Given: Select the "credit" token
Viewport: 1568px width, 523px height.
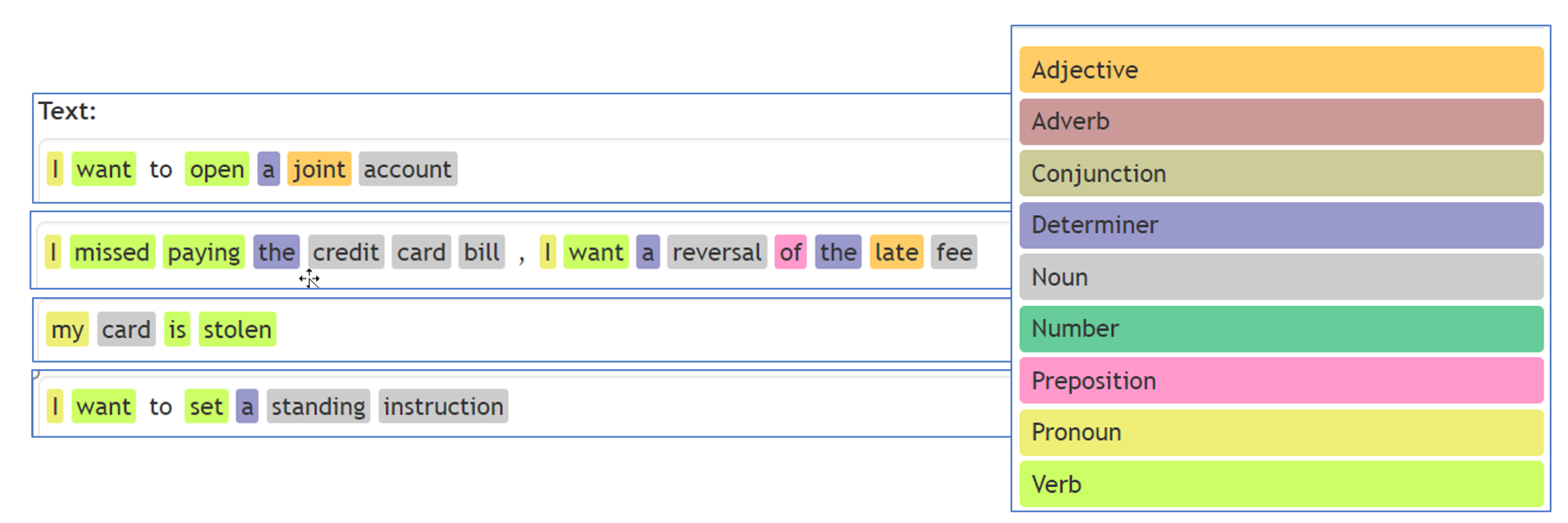Looking at the screenshot, I should (346, 252).
